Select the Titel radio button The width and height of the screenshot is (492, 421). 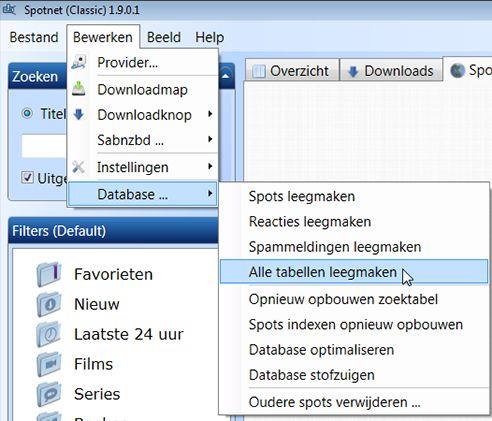pos(27,113)
